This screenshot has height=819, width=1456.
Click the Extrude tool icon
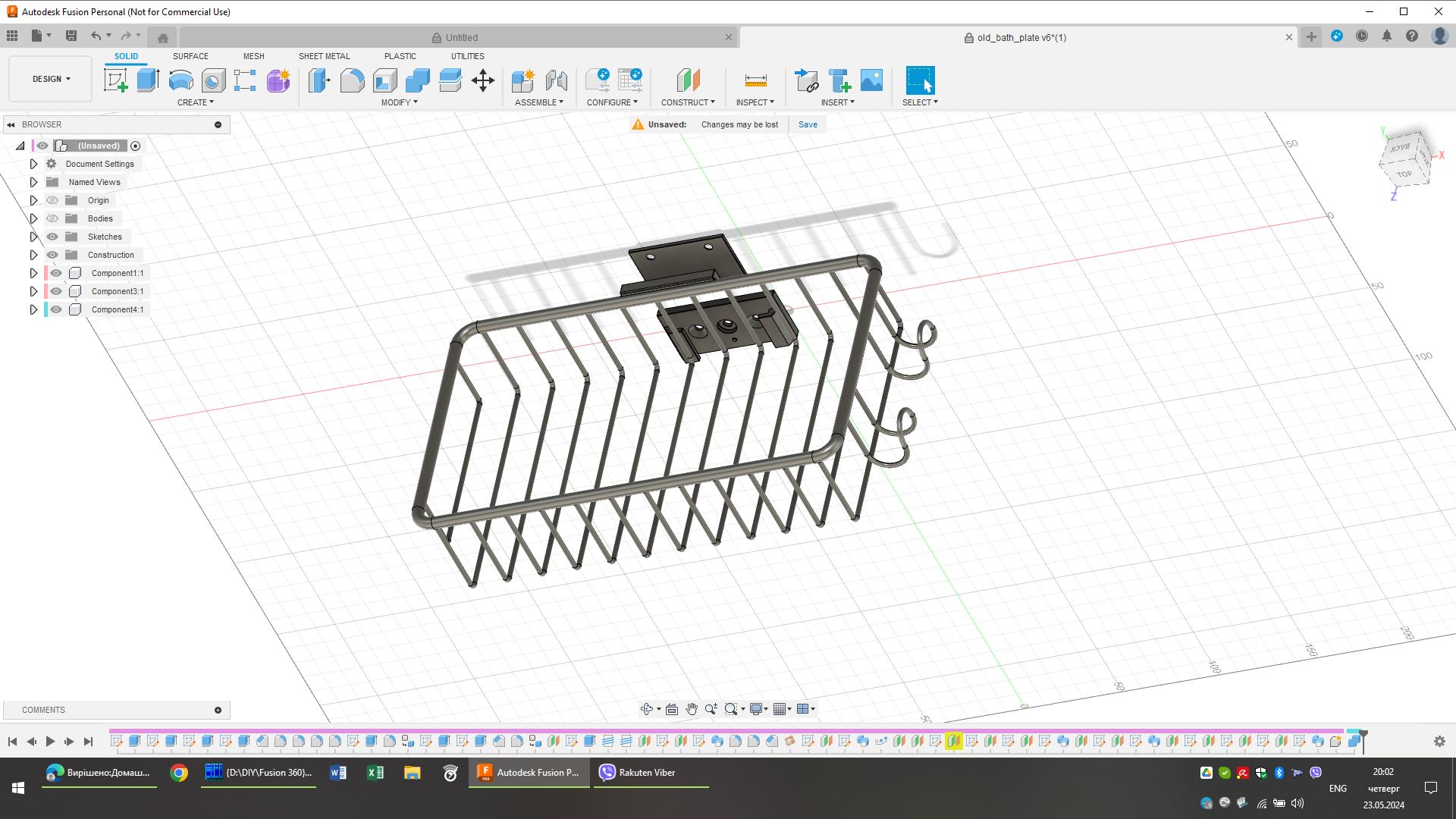148,80
